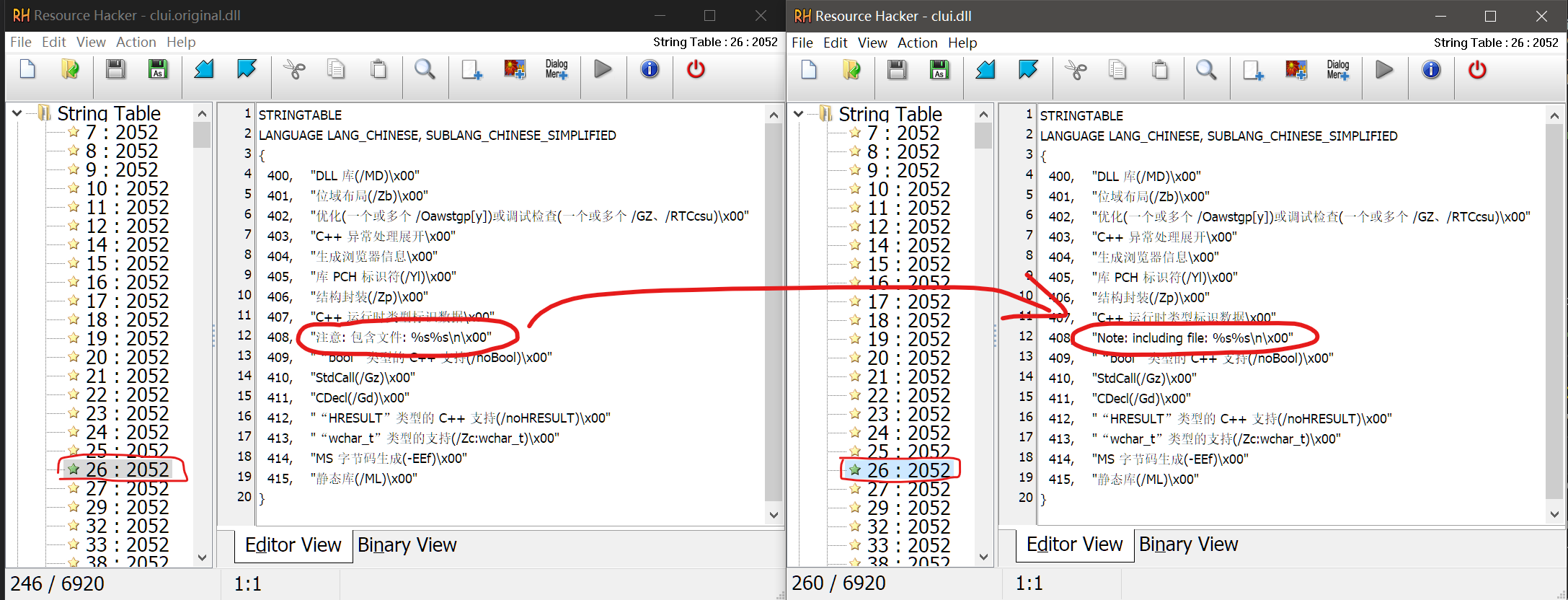
Task: Select tree item 7 : 2052 in clui.original.dll window
Action: click(121, 133)
